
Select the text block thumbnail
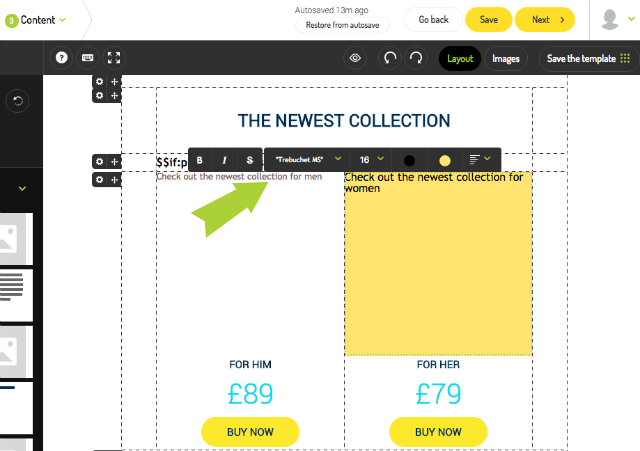coord(16,295)
